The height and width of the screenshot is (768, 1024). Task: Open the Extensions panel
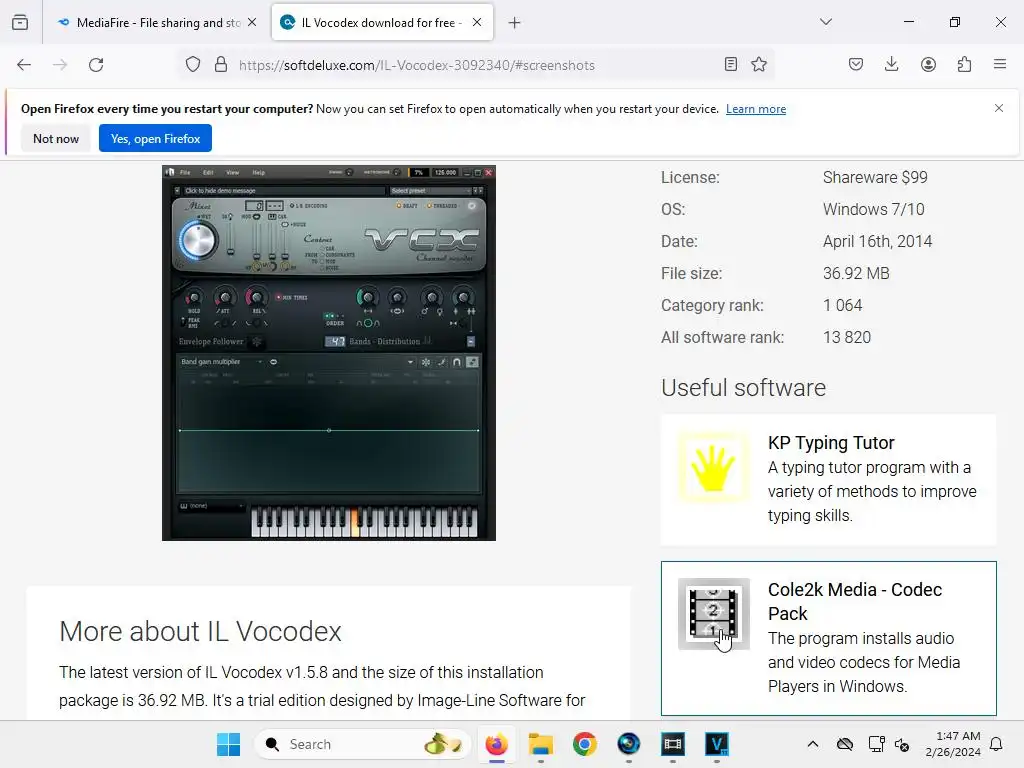964,64
